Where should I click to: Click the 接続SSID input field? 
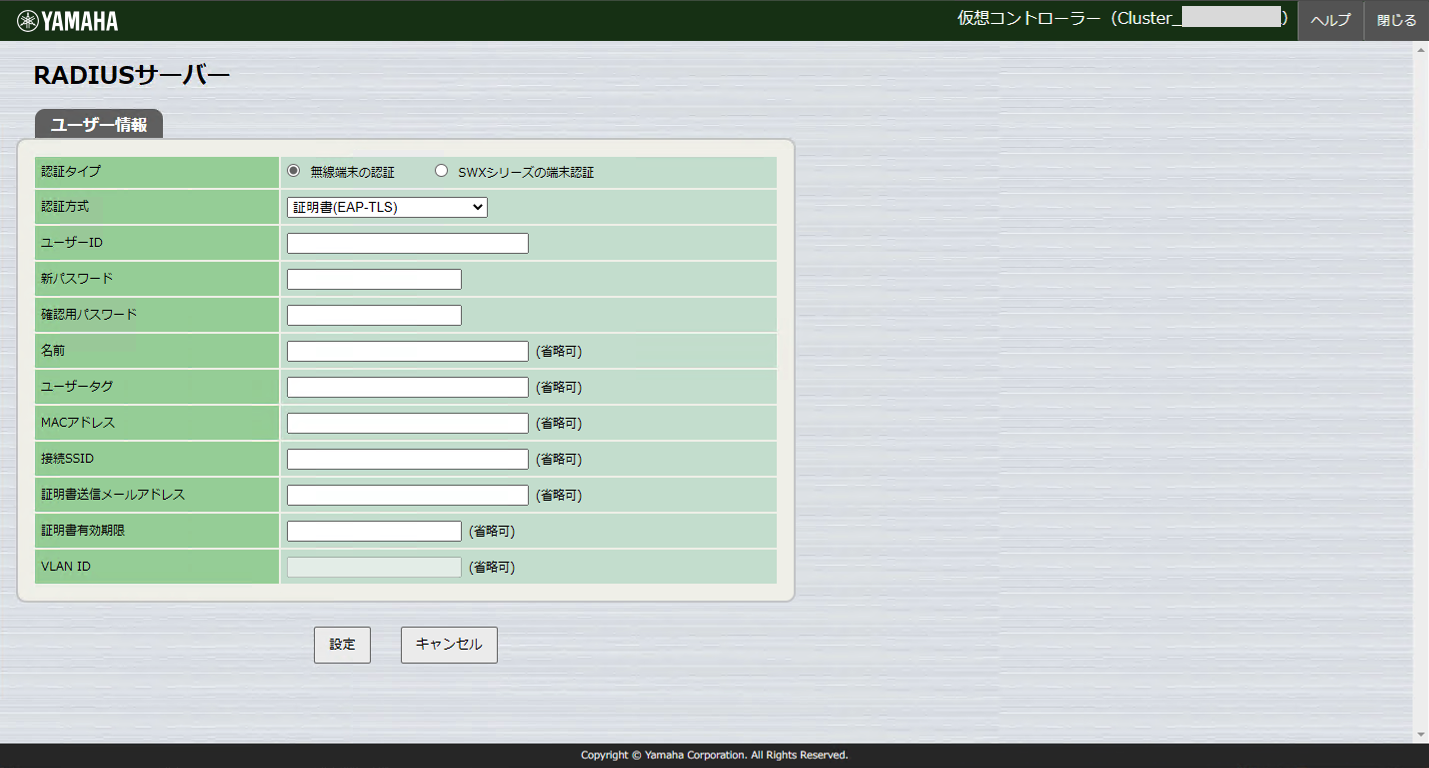406,458
